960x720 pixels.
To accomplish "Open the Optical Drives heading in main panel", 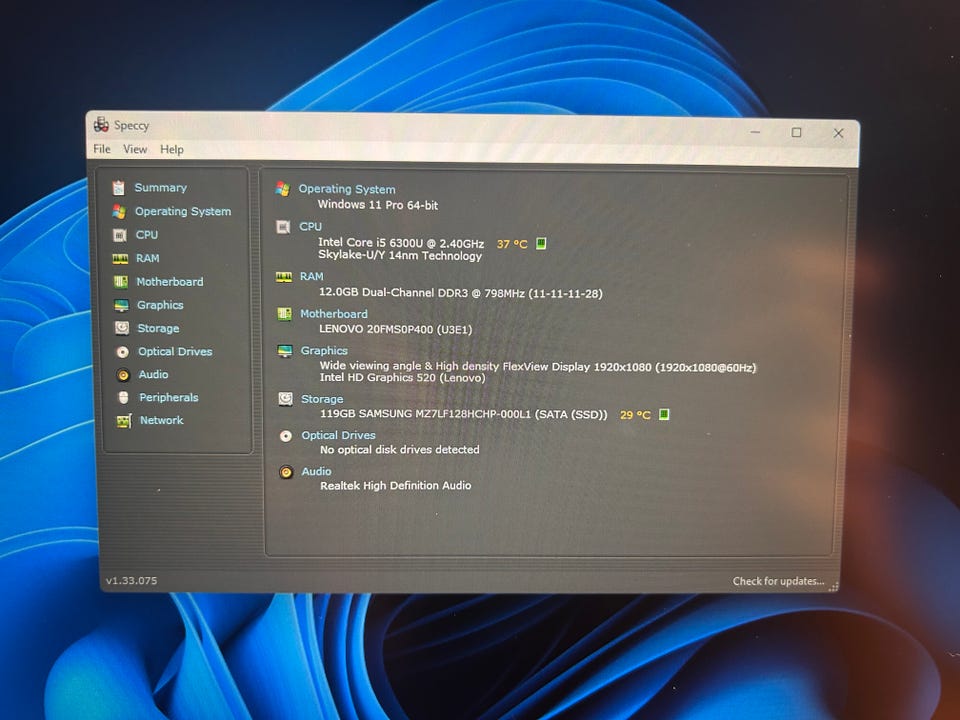I will (x=339, y=435).
